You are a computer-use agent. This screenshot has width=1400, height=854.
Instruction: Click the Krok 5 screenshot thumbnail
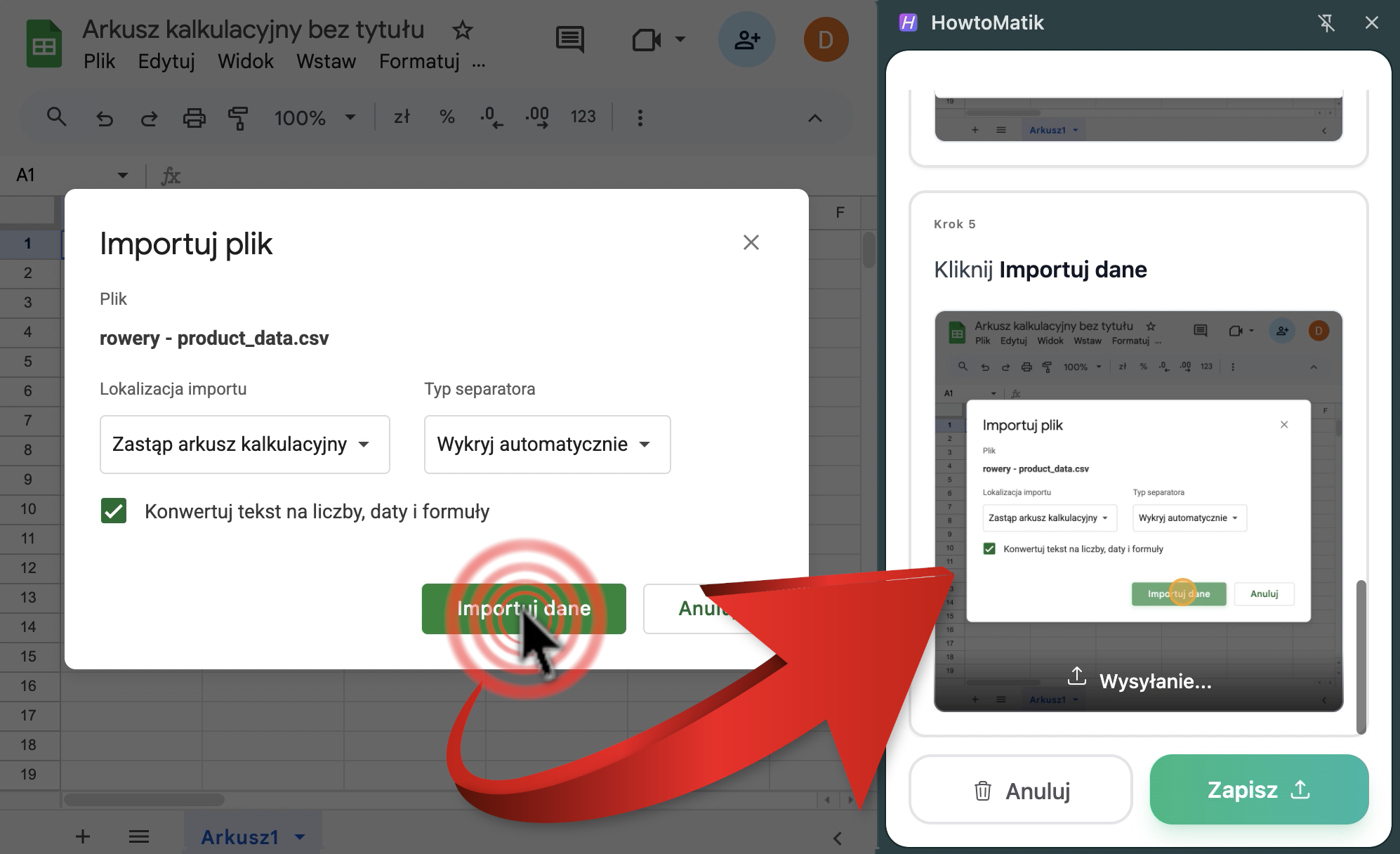click(x=1137, y=511)
